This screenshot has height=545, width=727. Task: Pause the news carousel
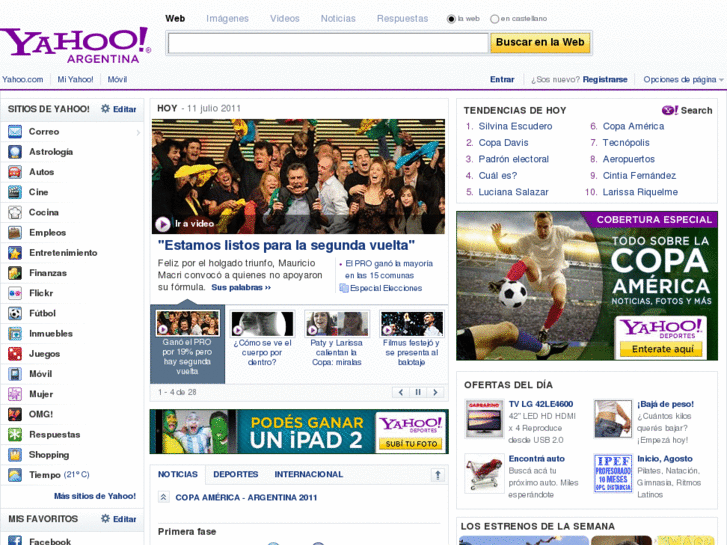418,392
